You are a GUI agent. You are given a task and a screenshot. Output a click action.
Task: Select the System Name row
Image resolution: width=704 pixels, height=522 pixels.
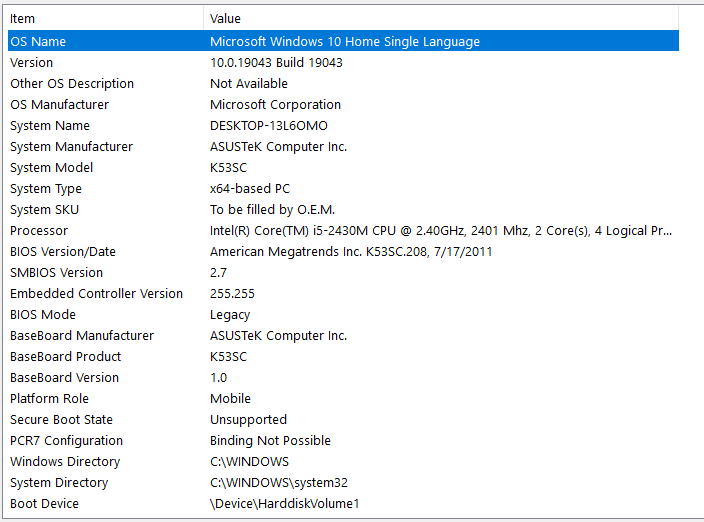tap(343, 126)
